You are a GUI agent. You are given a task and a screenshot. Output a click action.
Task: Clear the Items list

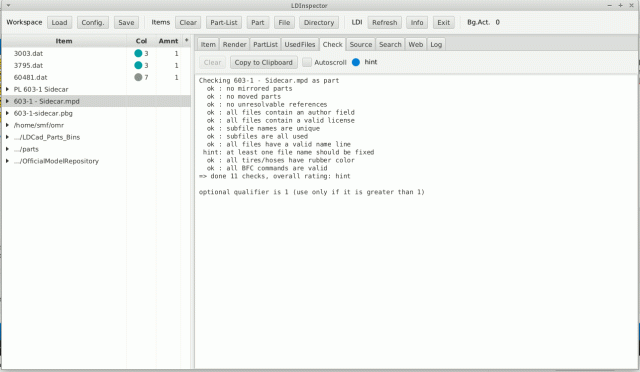(188, 22)
